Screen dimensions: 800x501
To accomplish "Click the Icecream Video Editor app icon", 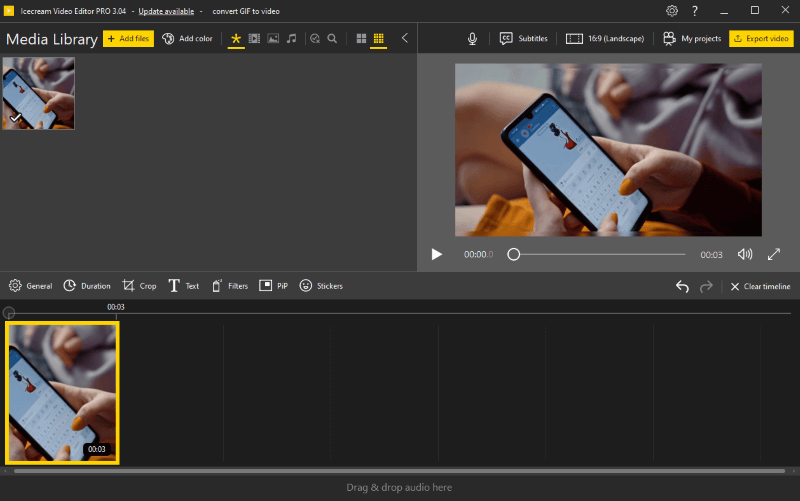I will (9, 11).
